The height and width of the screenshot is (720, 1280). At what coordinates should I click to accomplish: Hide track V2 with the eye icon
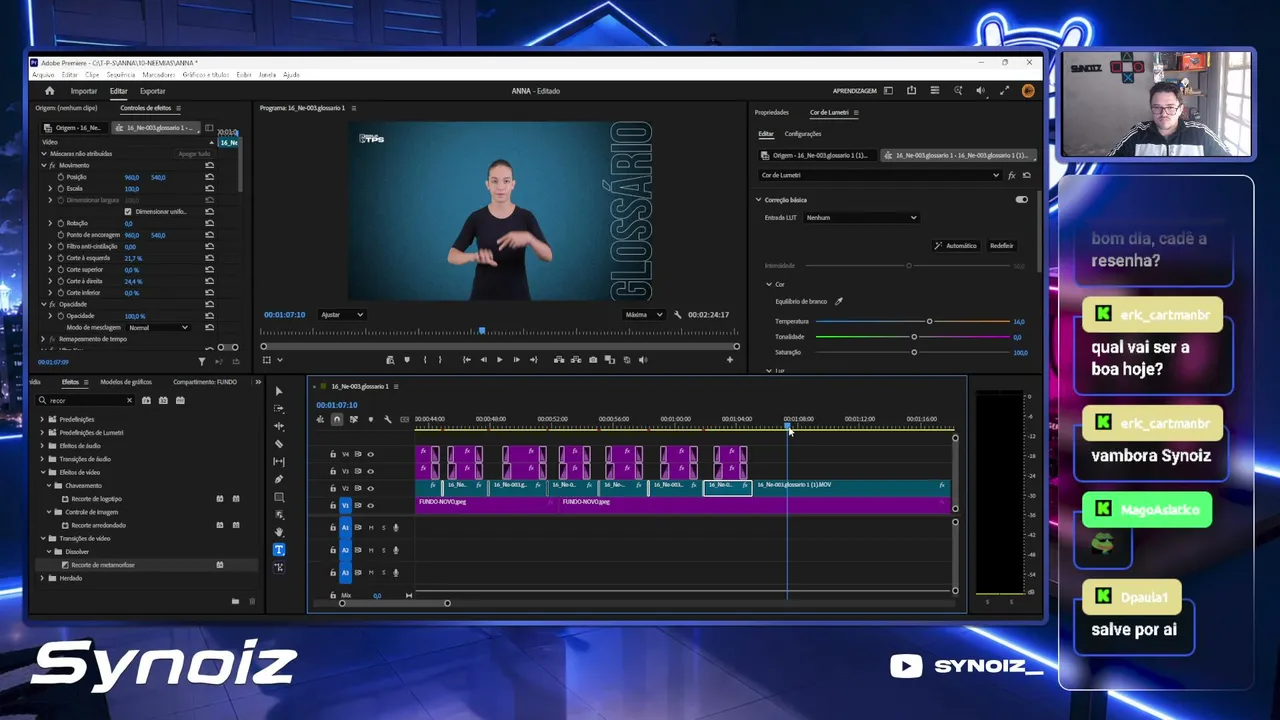(x=370, y=488)
